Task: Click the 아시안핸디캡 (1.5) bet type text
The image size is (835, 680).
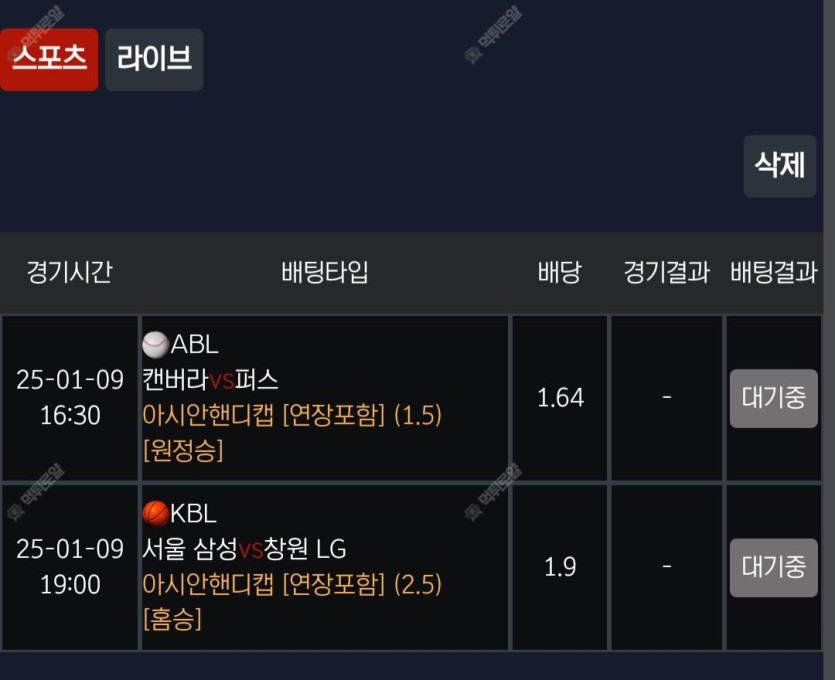Action: coord(292,415)
